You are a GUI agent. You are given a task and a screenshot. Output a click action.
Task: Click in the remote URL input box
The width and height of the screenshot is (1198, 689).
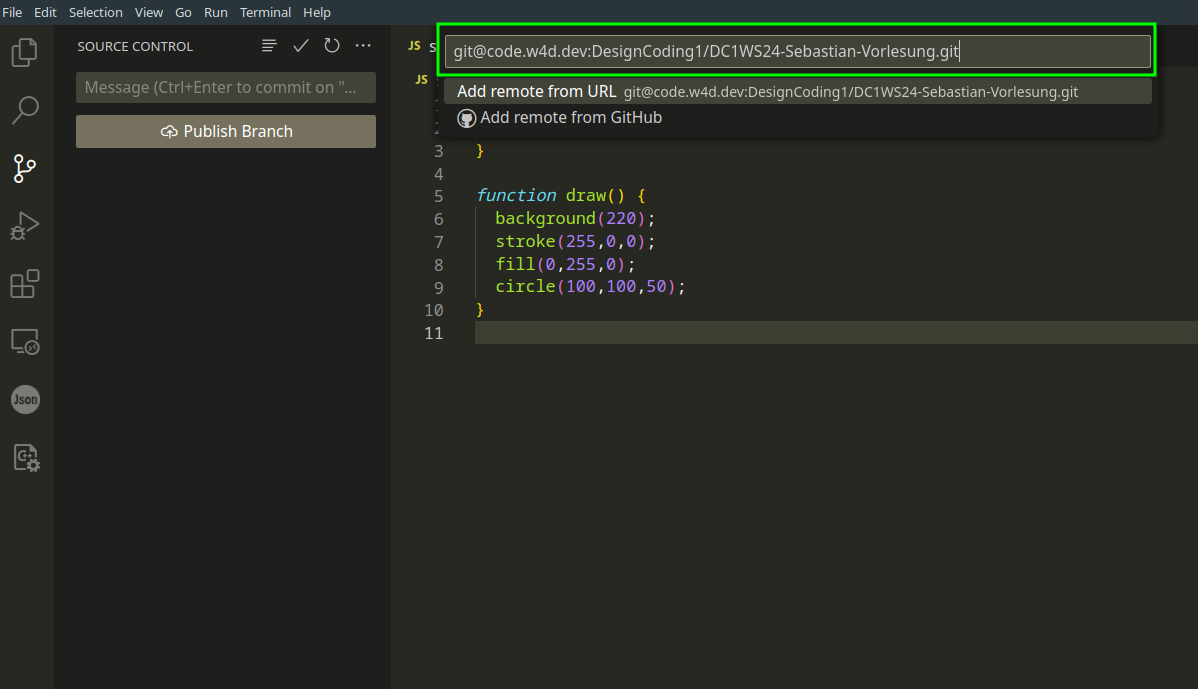[x=797, y=52]
